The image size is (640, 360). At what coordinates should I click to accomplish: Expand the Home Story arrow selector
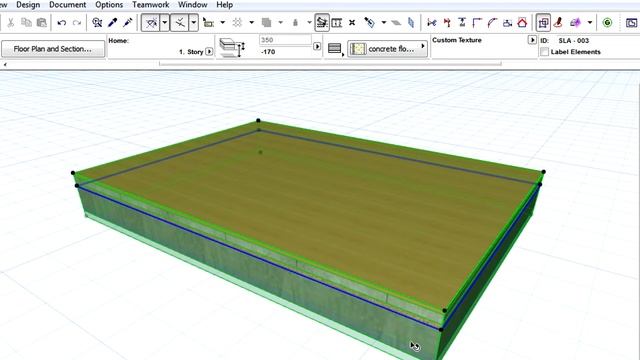pyautogui.click(x=209, y=52)
